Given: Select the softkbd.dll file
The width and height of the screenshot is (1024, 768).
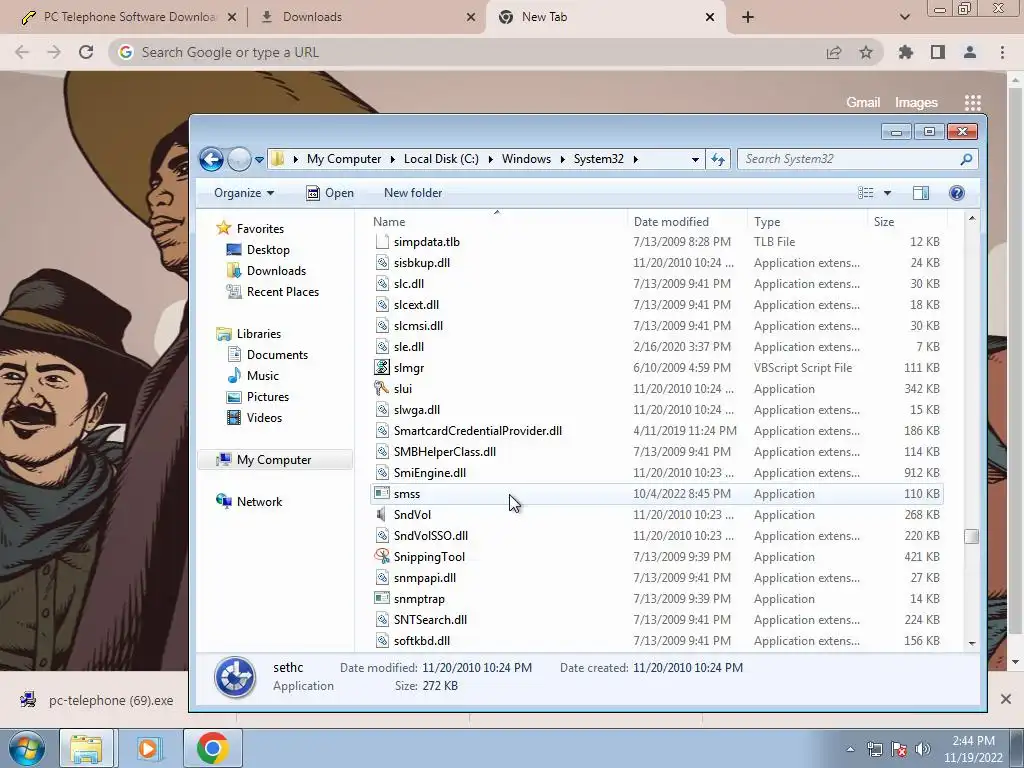Looking at the screenshot, I should coord(656,641).
